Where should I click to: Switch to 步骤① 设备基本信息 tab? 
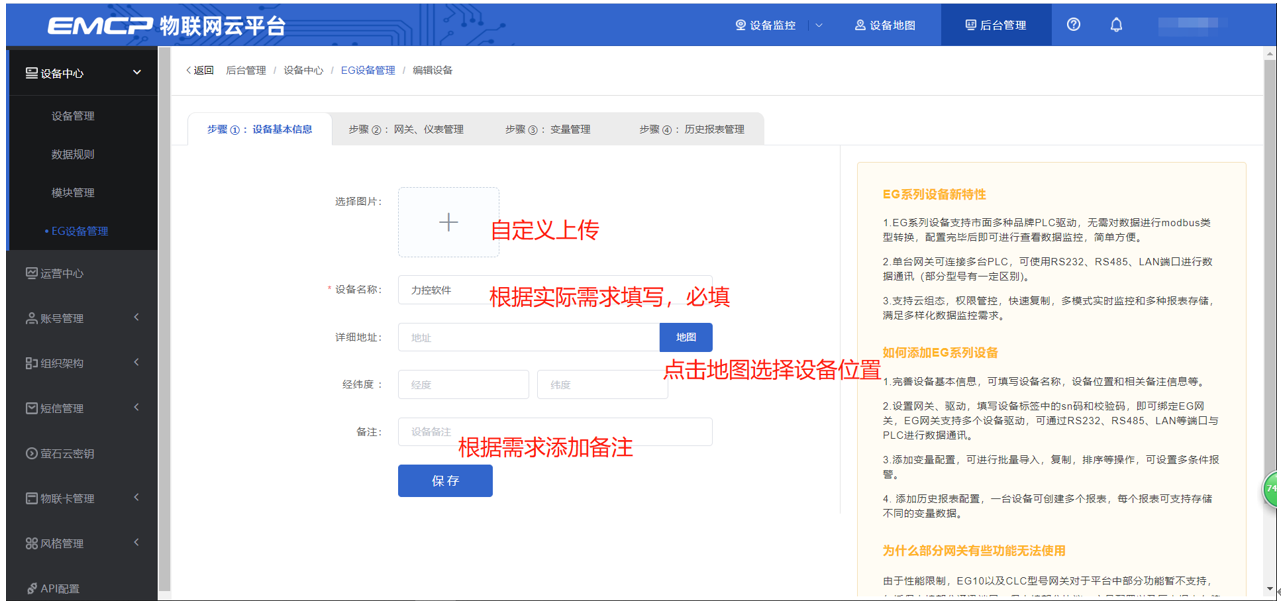pyautogui.click(x=260, y=129)
